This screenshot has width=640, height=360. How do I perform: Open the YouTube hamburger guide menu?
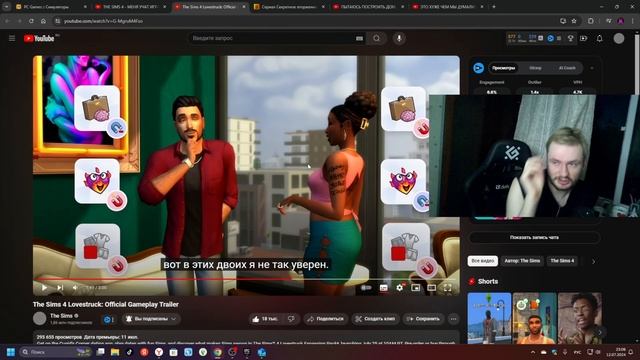(x=12, y=38)
